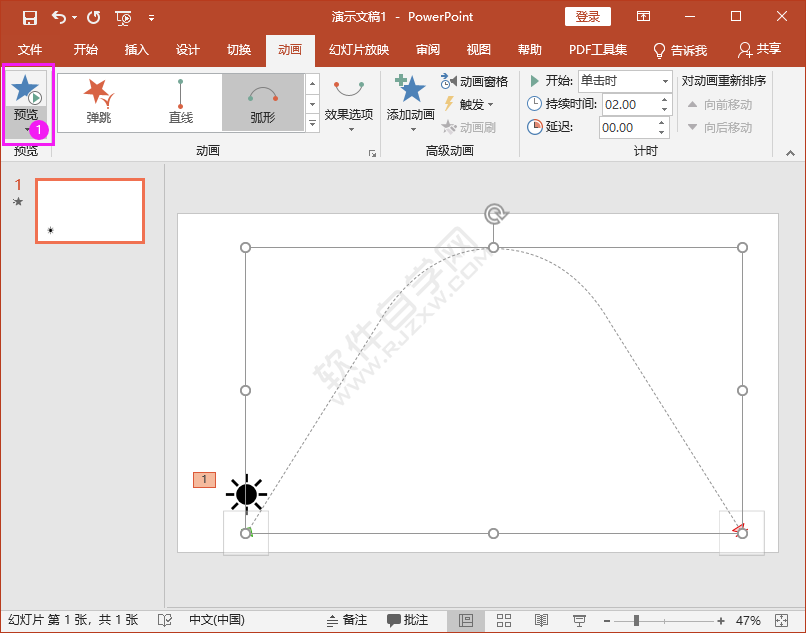Select the Bounce (弹跳) motion path
Viewport: 806px width, 633px height.
point(98,102)
